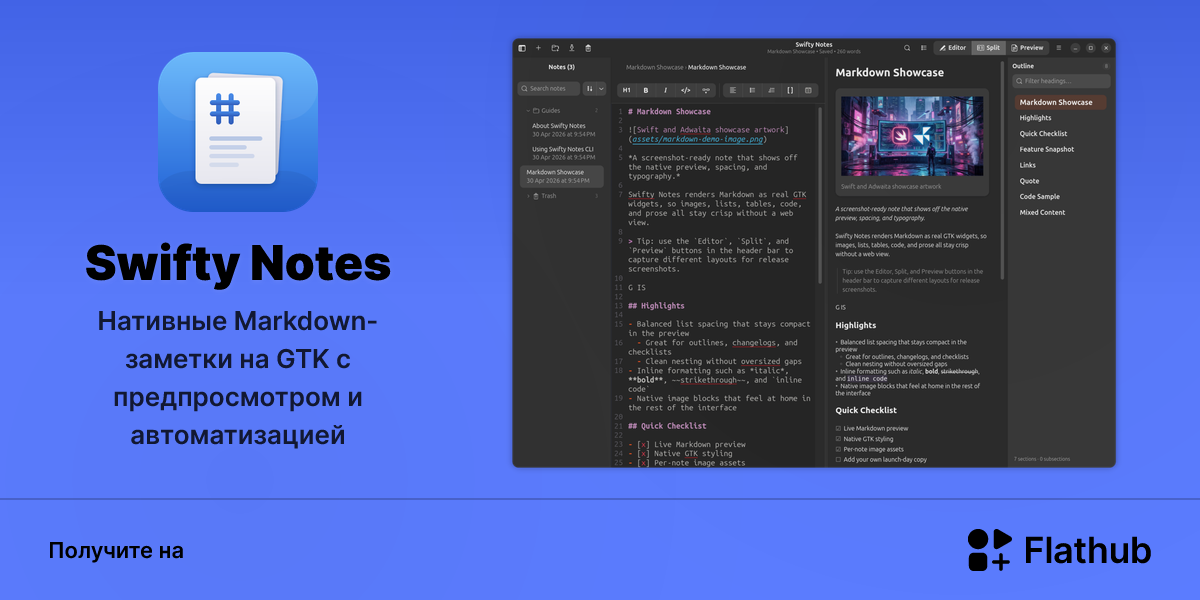
Task: Maximize the Swifty Notes window
Action: [1091, 48]
